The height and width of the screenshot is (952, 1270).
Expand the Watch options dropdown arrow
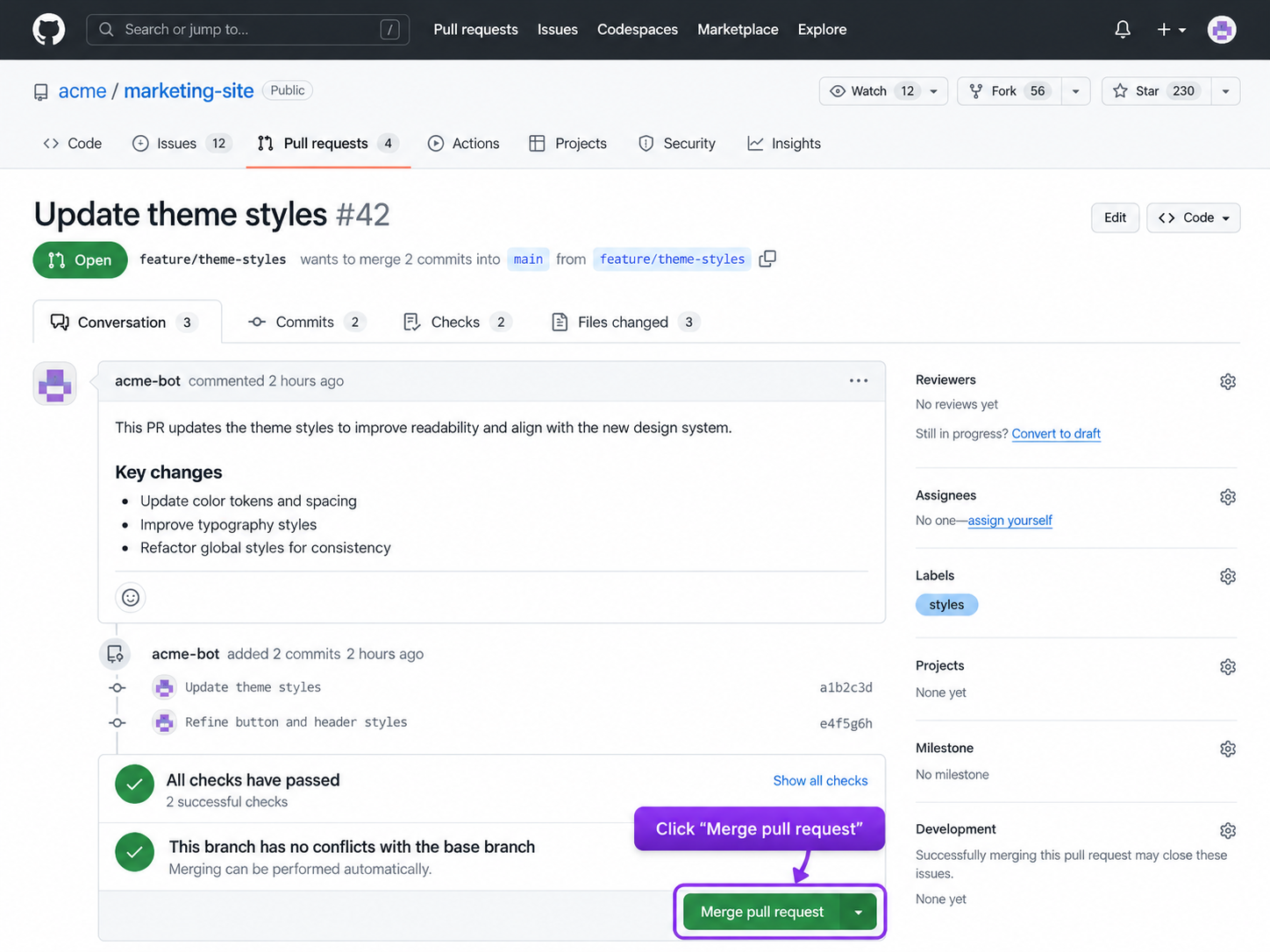click(x=934, y=91)
